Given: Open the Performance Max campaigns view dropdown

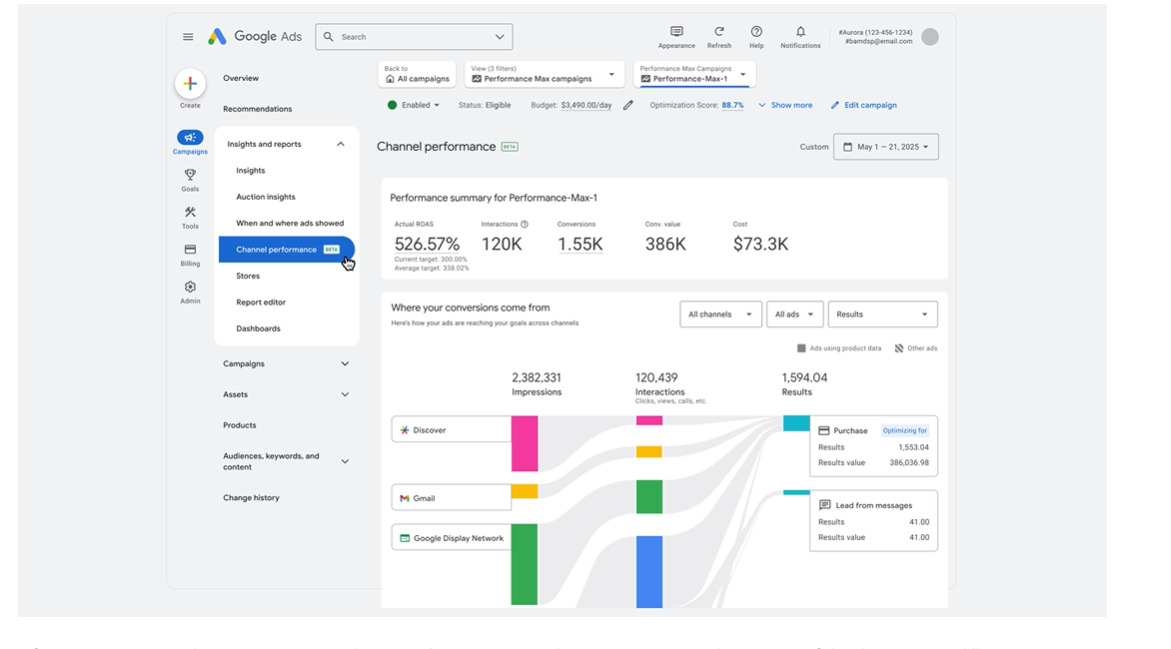Looking at the screenshot, I should [x=544, y=74].
